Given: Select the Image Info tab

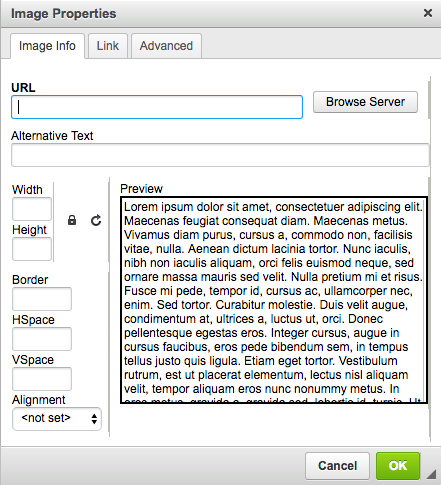Looking at the screenshot, I should point(47,46).
